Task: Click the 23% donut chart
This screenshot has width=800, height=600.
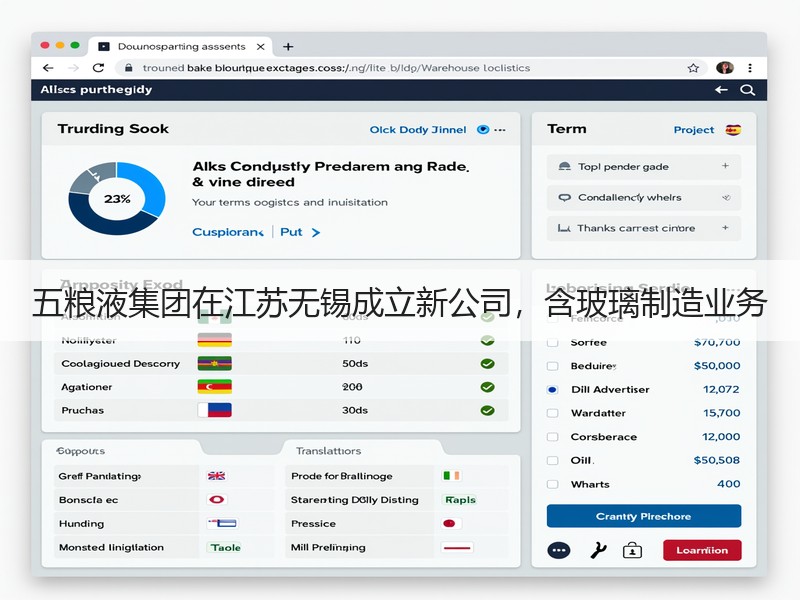Action: [117, 198]
